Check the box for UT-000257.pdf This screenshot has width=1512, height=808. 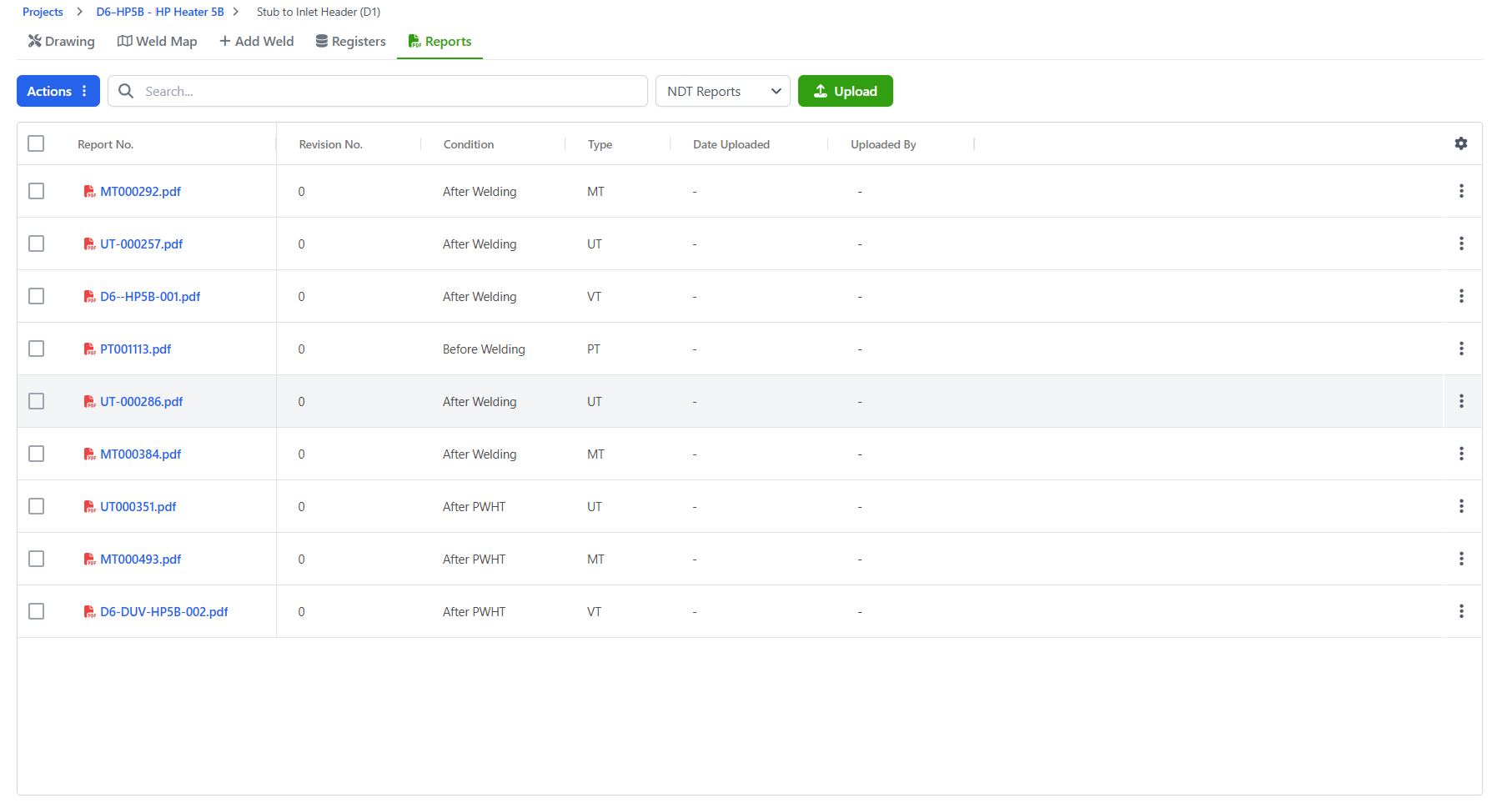click(x=36, y=243)
